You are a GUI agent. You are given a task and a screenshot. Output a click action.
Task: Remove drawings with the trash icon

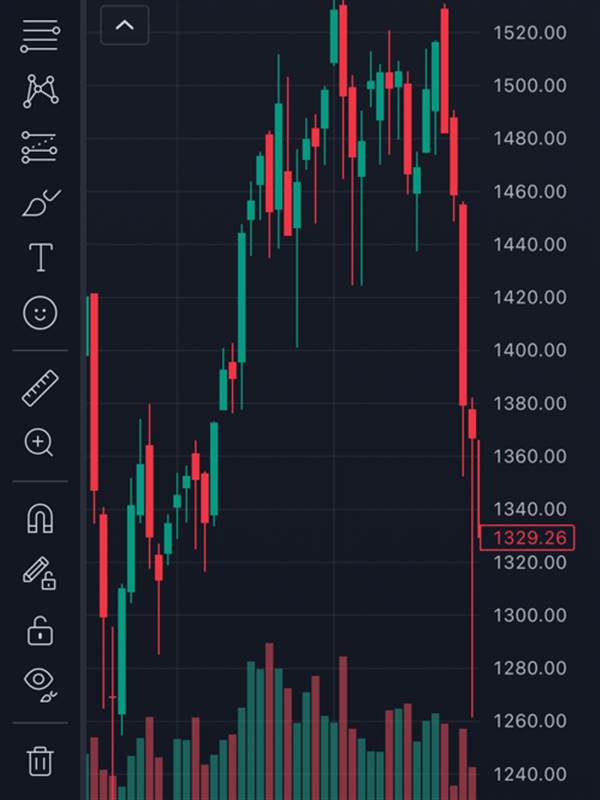[x=40, y=760]
